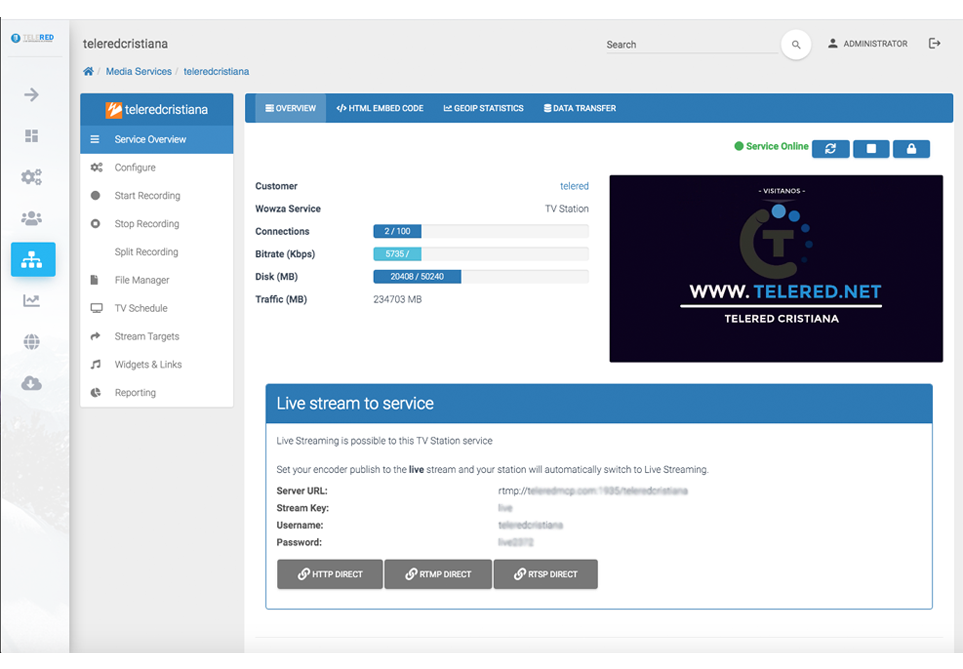The width and height of the screenshot is (963, 669).
Task: Click the Stream Key label
Action: click(x=302, y=508)
